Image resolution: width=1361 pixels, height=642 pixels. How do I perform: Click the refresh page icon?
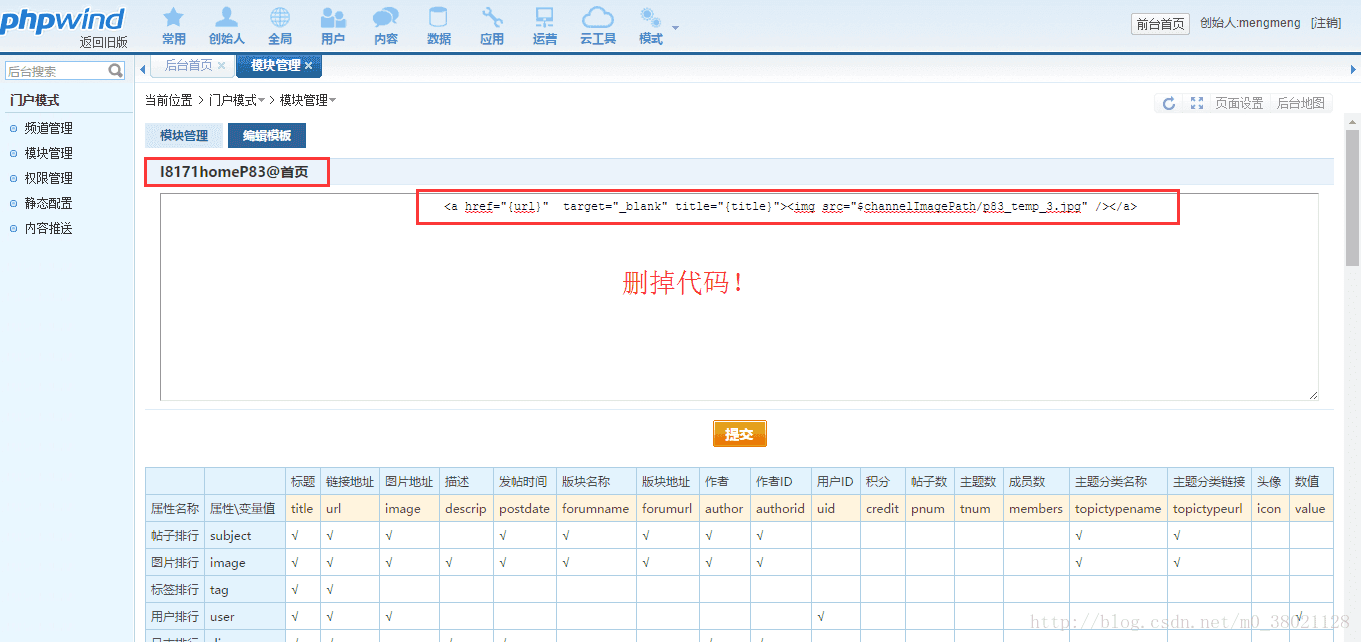point(1169,103)
